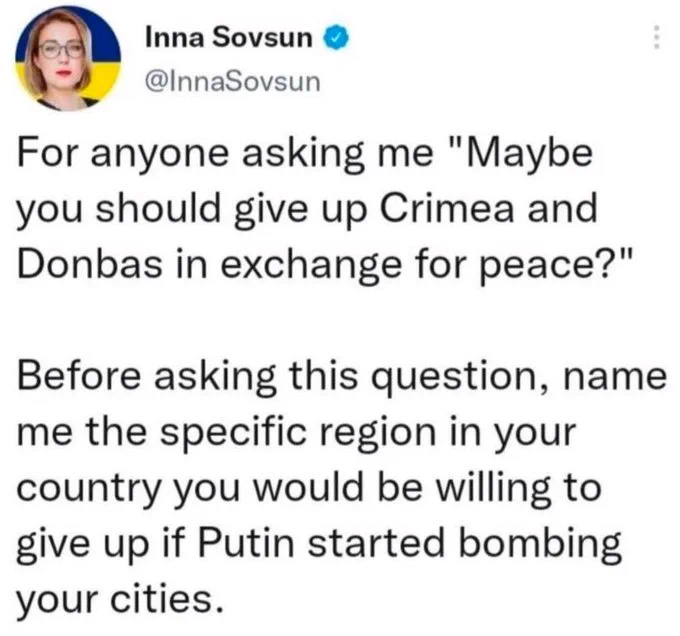Click the word Donbas in the tweet
Image resolution: width=680 pixels, height=636 pixels.
(x=89, y=264)
